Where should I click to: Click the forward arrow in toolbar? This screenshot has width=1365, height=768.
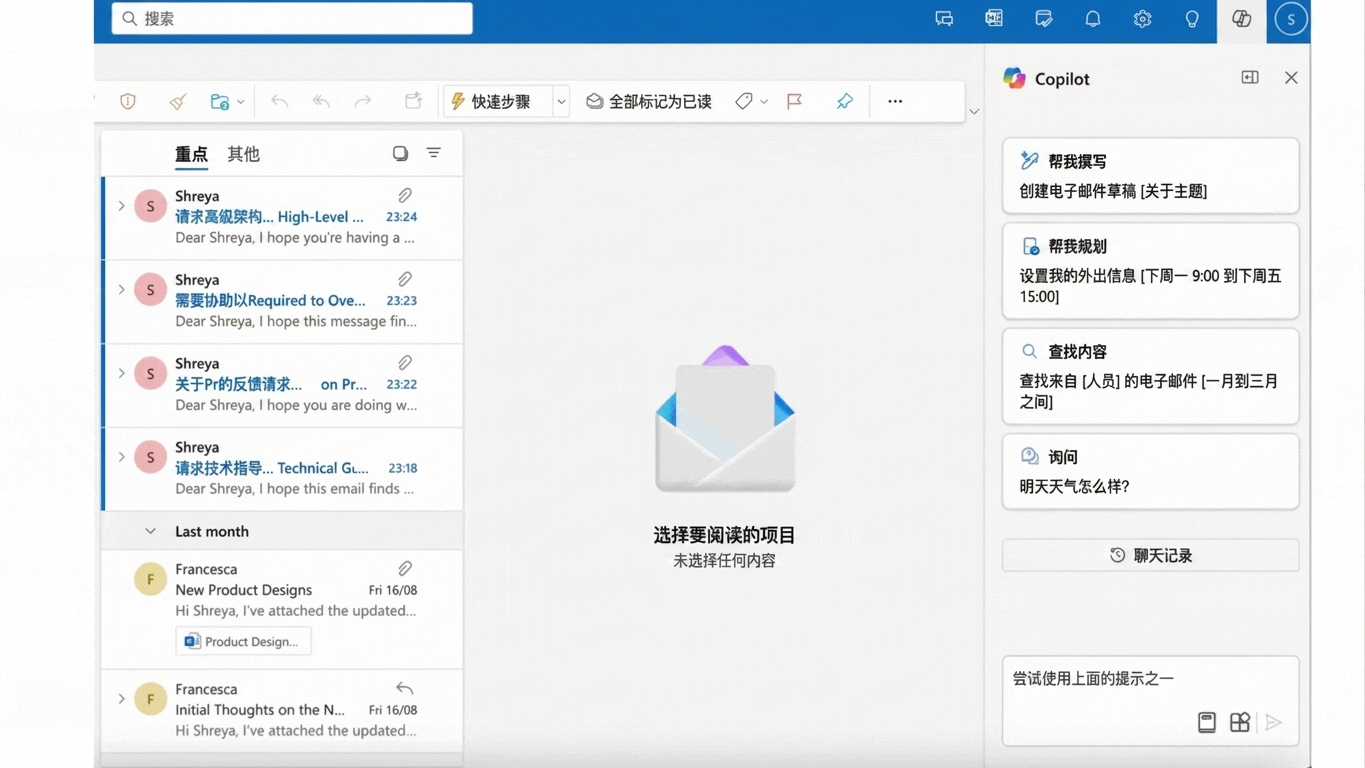coord(363,101)
